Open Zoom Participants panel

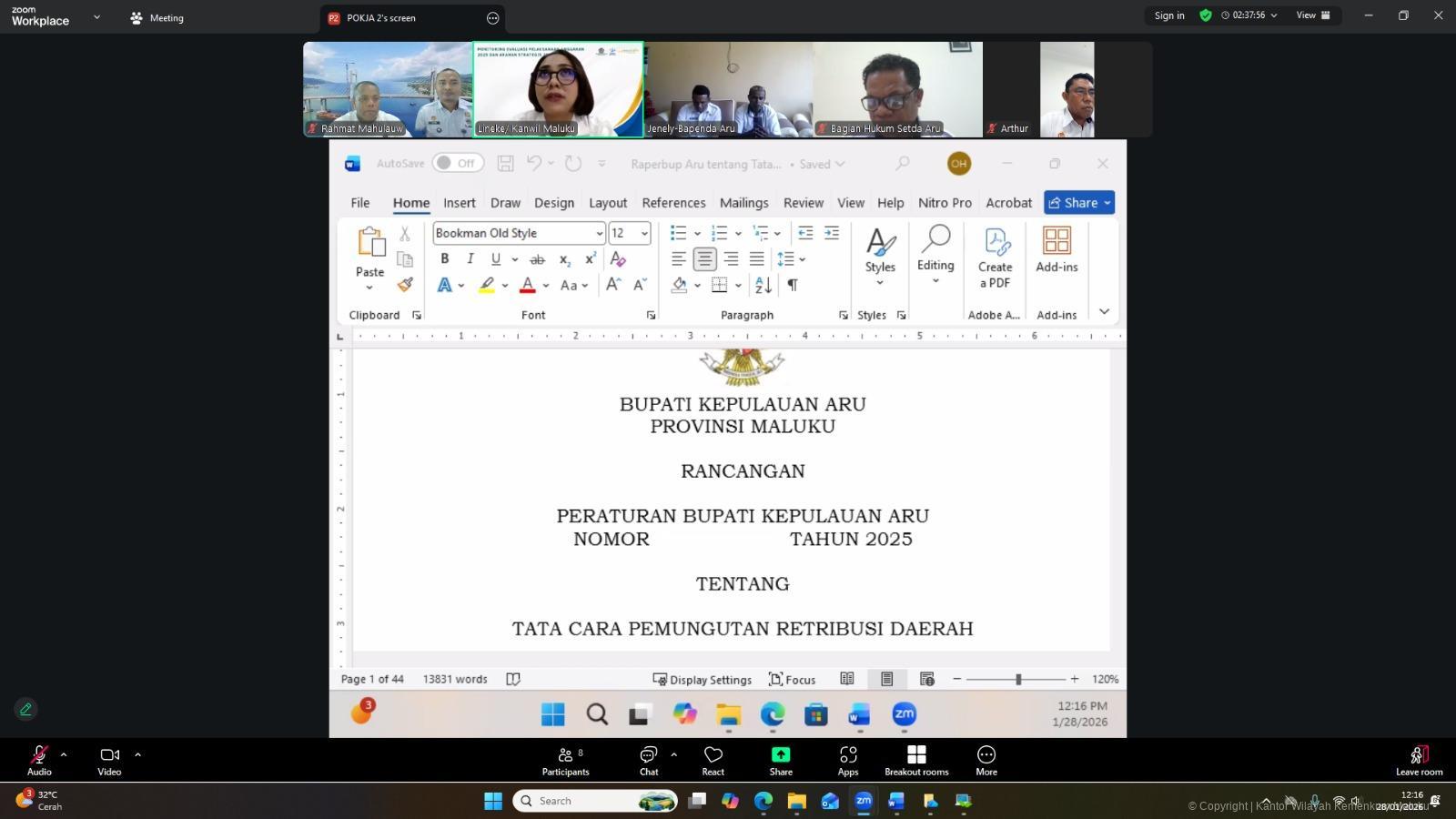point(565,761)
